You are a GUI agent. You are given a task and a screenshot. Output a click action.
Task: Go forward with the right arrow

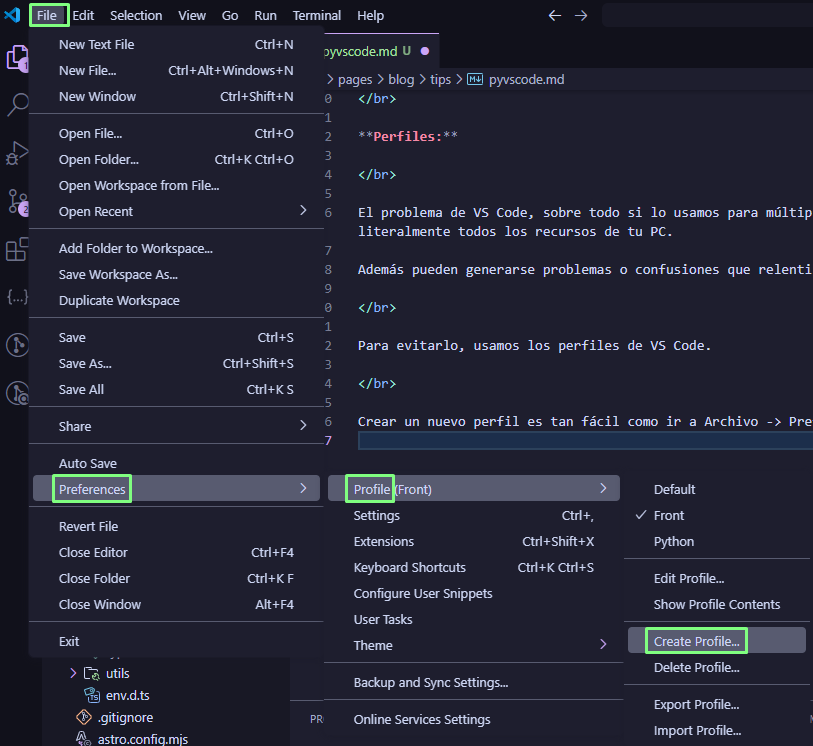(x=581, y=16)
